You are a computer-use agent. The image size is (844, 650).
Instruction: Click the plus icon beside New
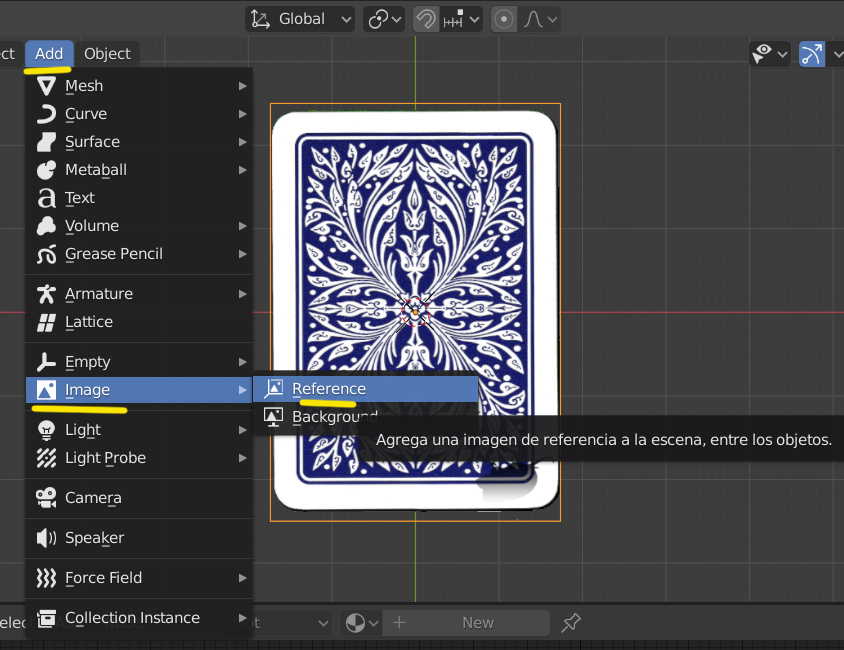(x=399, y=623)
